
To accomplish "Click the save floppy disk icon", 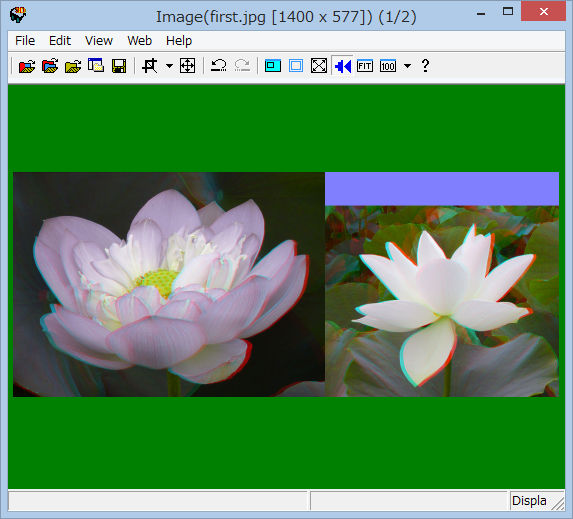I will (x=119, y=66).
